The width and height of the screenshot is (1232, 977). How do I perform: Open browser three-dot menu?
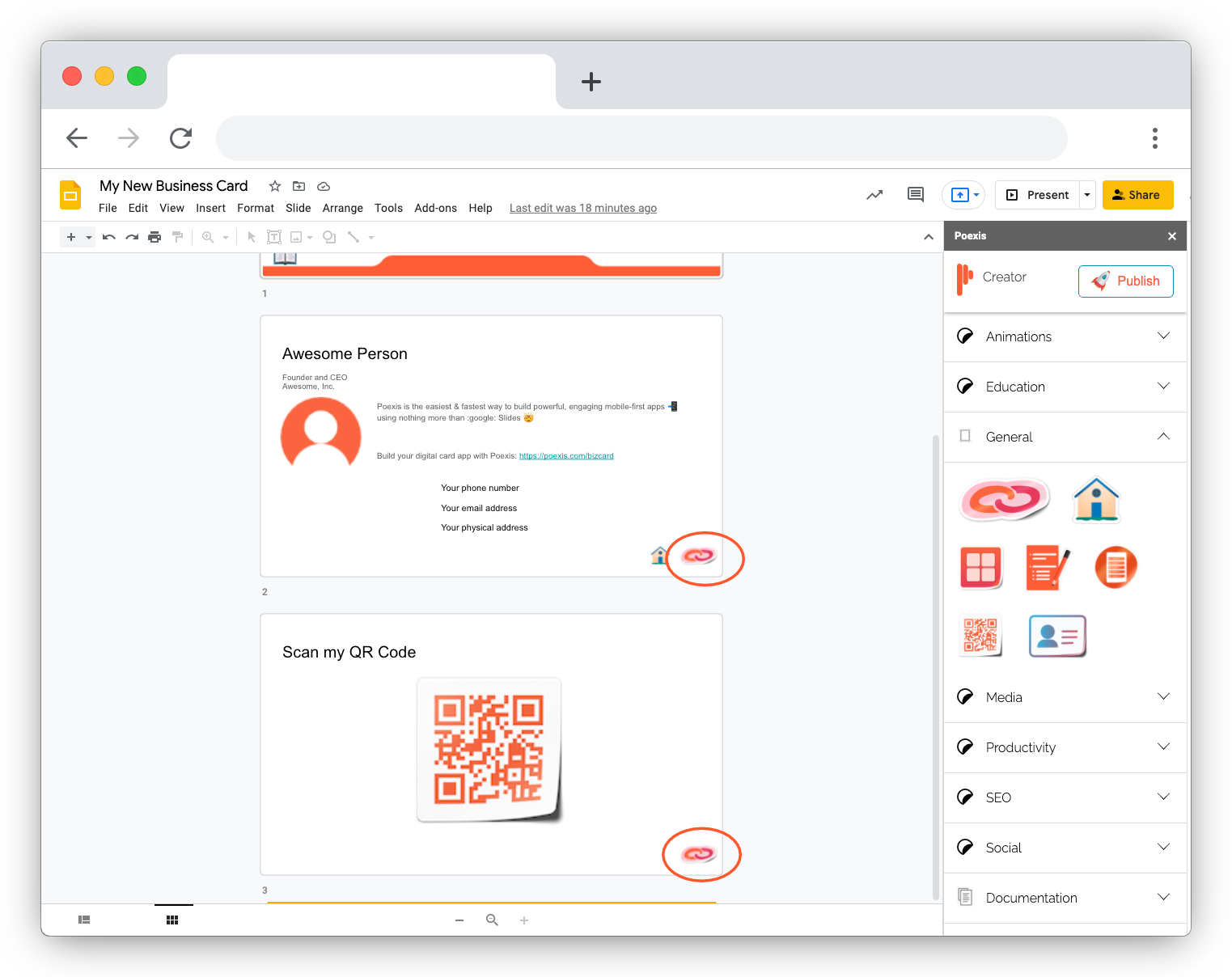(x=1155, y=138)
